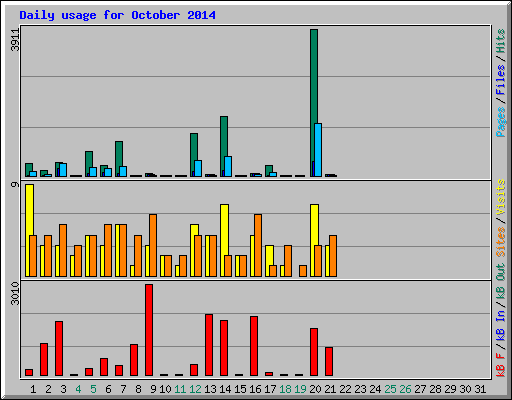Select the green hits bar on day 12
Screen dimensions: 512x400
(x=194, y=155)
